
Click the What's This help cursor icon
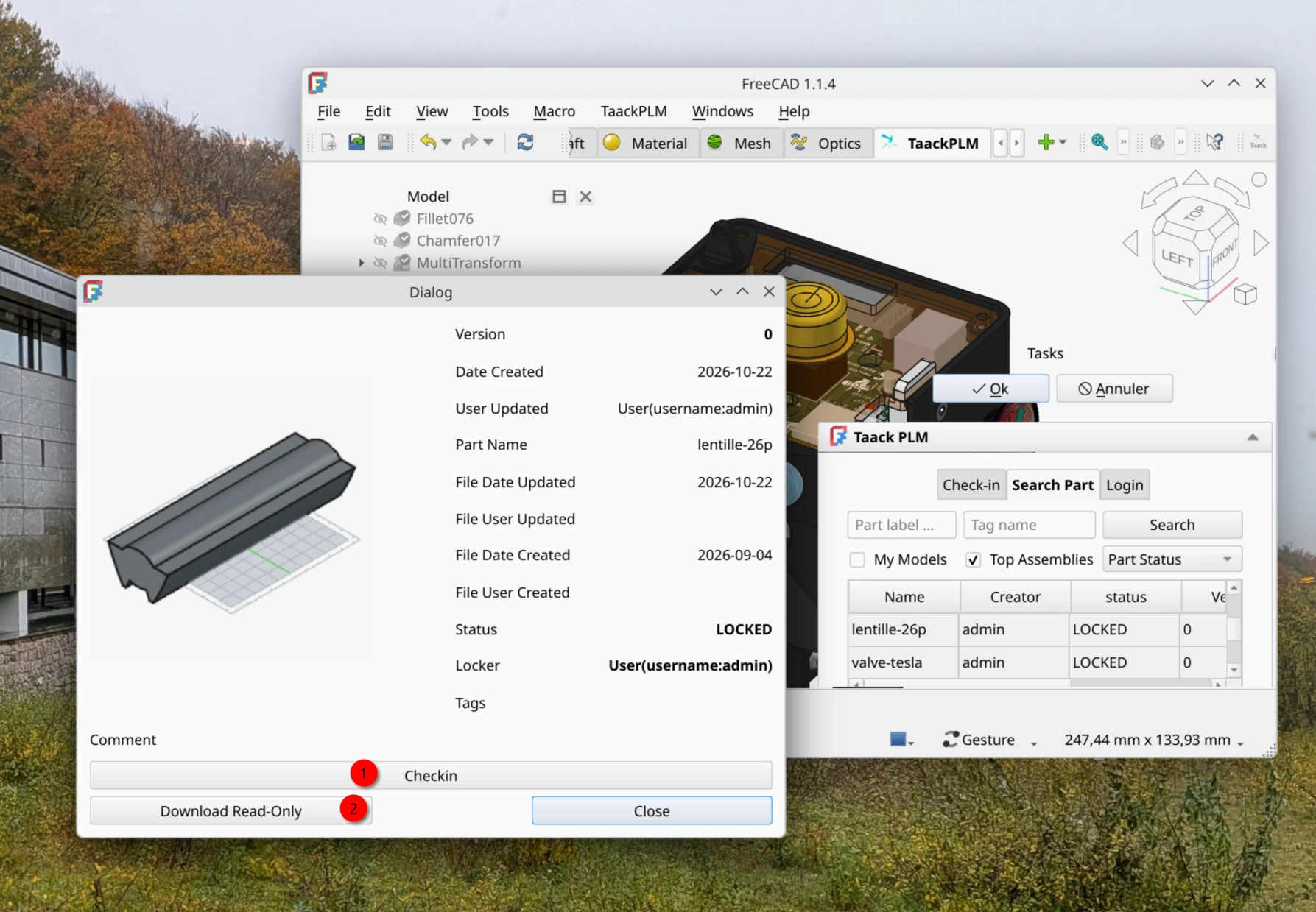pyautogui.click(x=1215, y=143)
